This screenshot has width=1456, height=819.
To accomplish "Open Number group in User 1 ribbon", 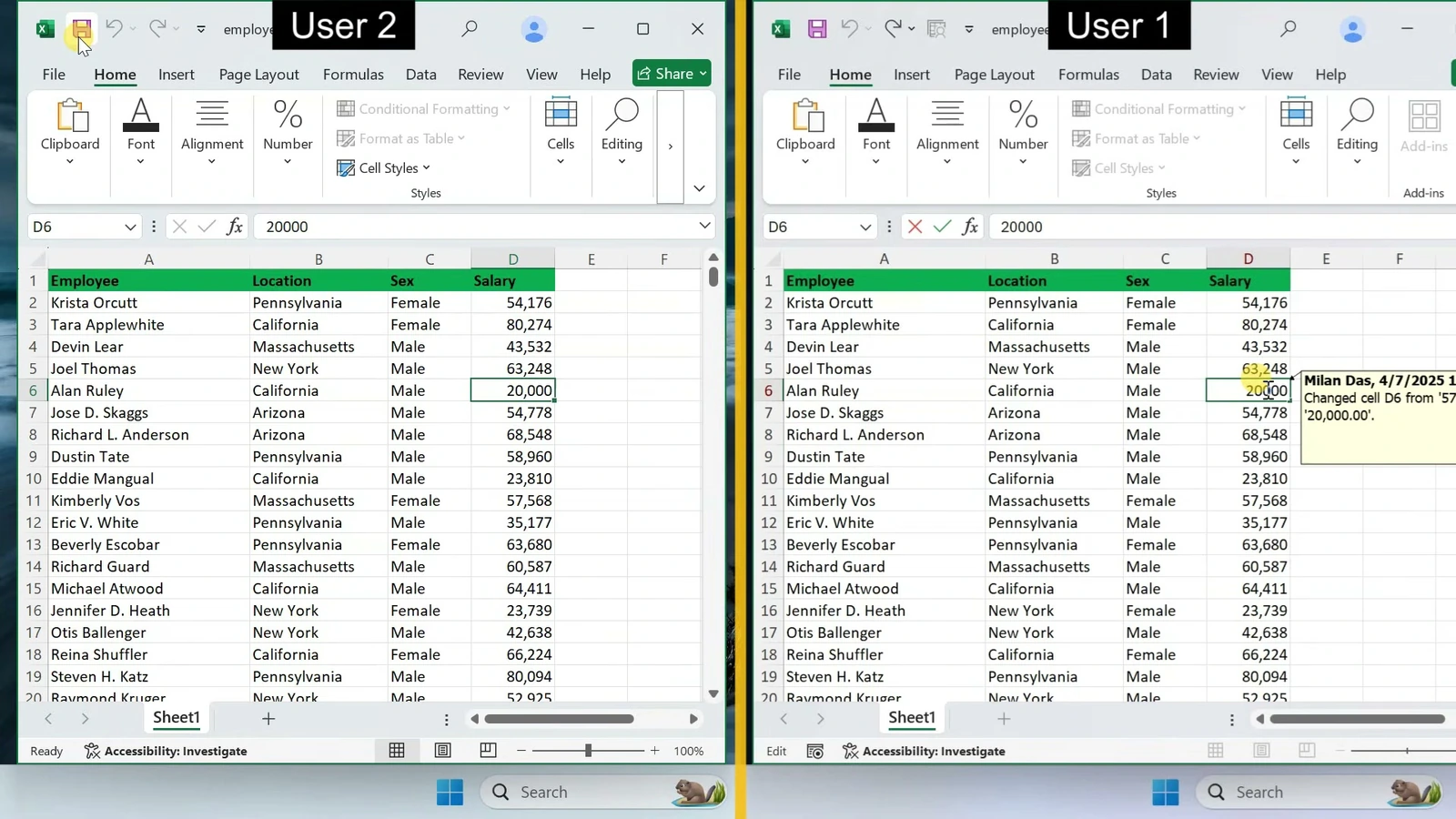I will [x=1023, y=133].
